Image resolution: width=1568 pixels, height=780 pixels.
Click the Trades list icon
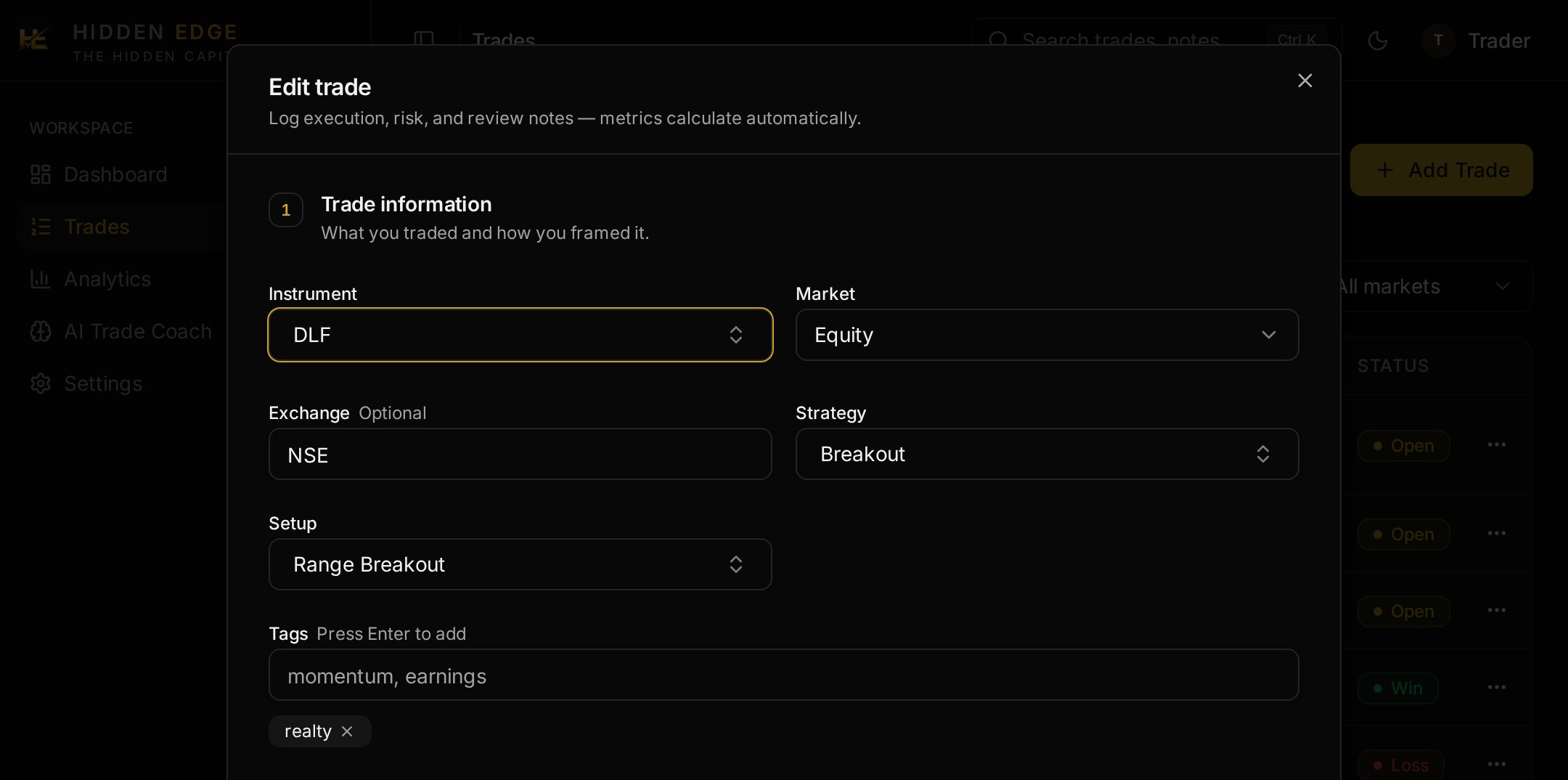click(41, 227)
